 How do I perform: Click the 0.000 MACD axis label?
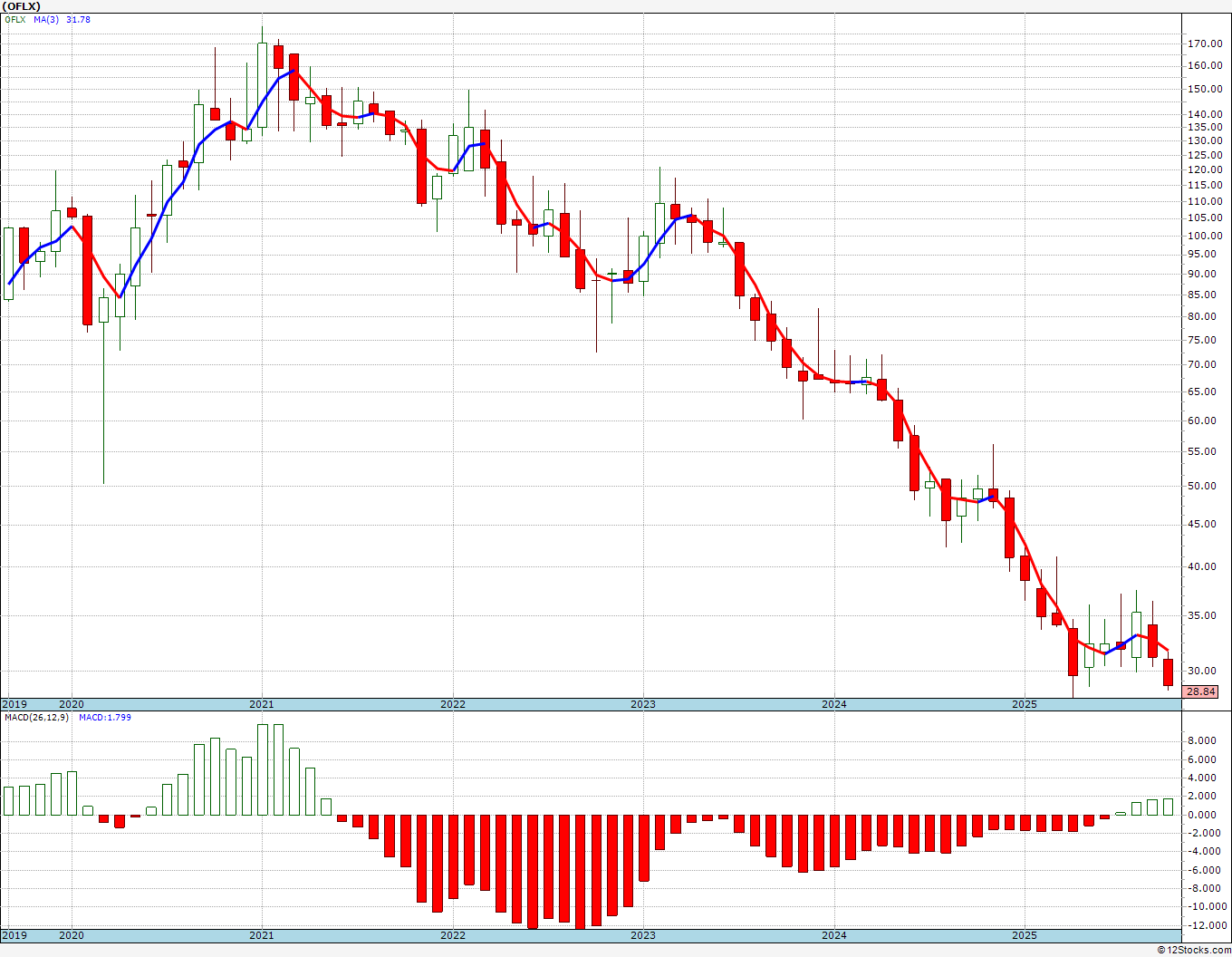(1202, 815)
